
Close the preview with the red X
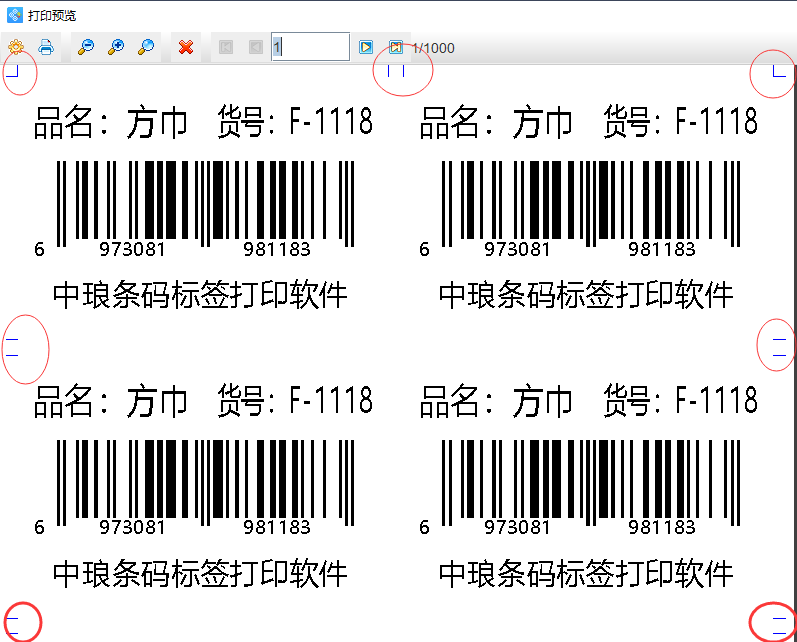pyautogui.click(x=185, y=47)
